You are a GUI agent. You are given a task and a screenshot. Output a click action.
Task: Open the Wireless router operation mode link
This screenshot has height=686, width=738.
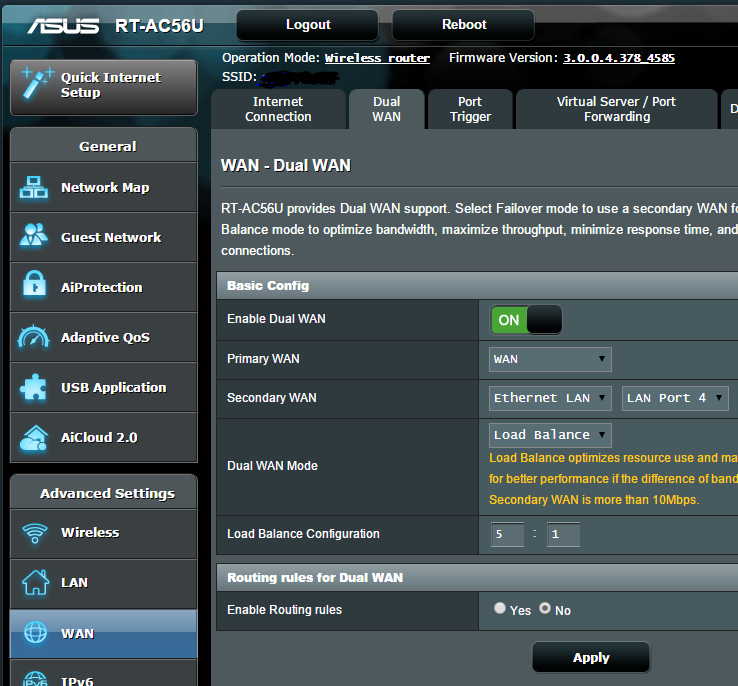pos(377,58)
